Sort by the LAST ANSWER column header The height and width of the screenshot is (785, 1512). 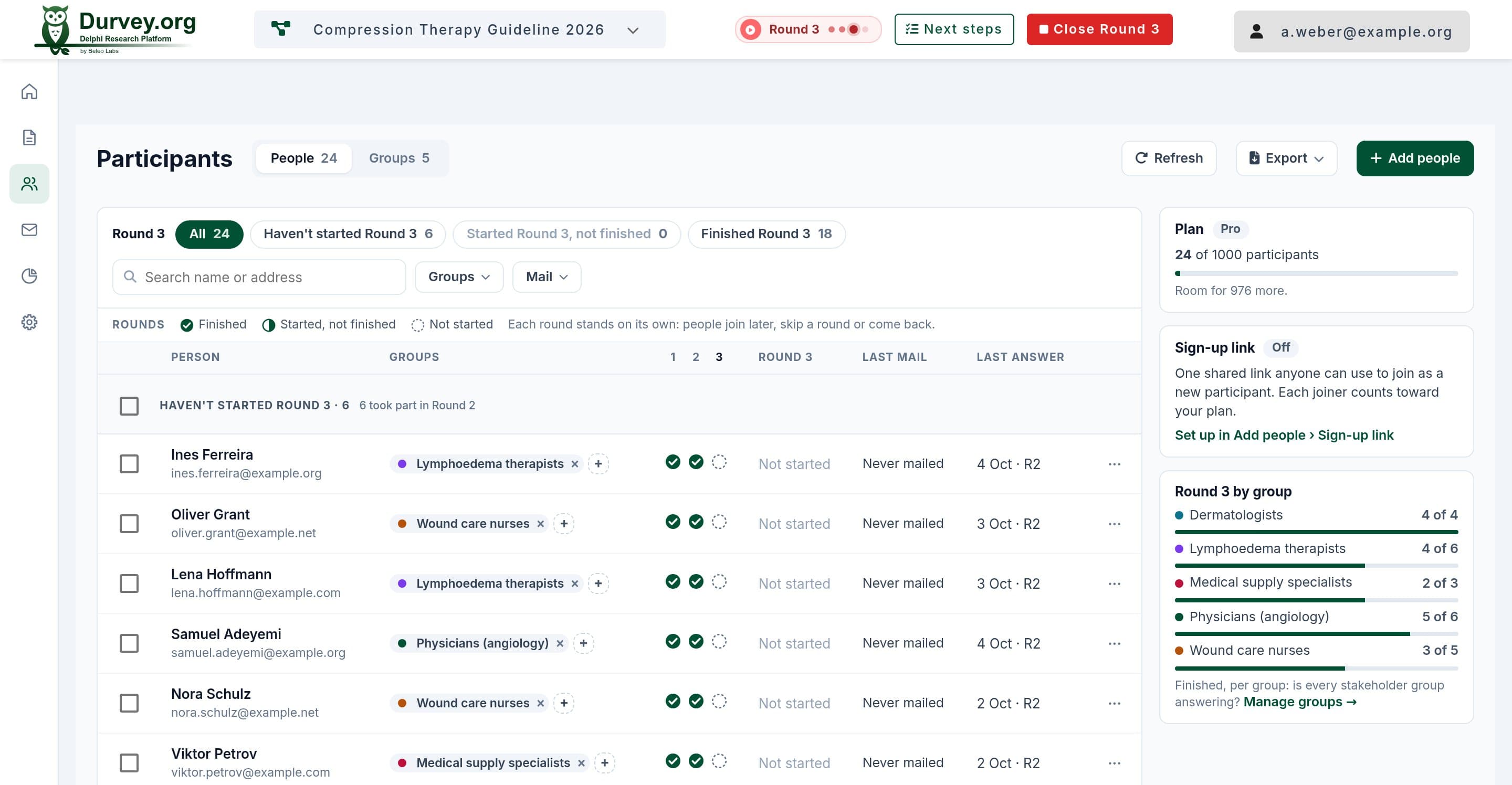[1020, 357]
